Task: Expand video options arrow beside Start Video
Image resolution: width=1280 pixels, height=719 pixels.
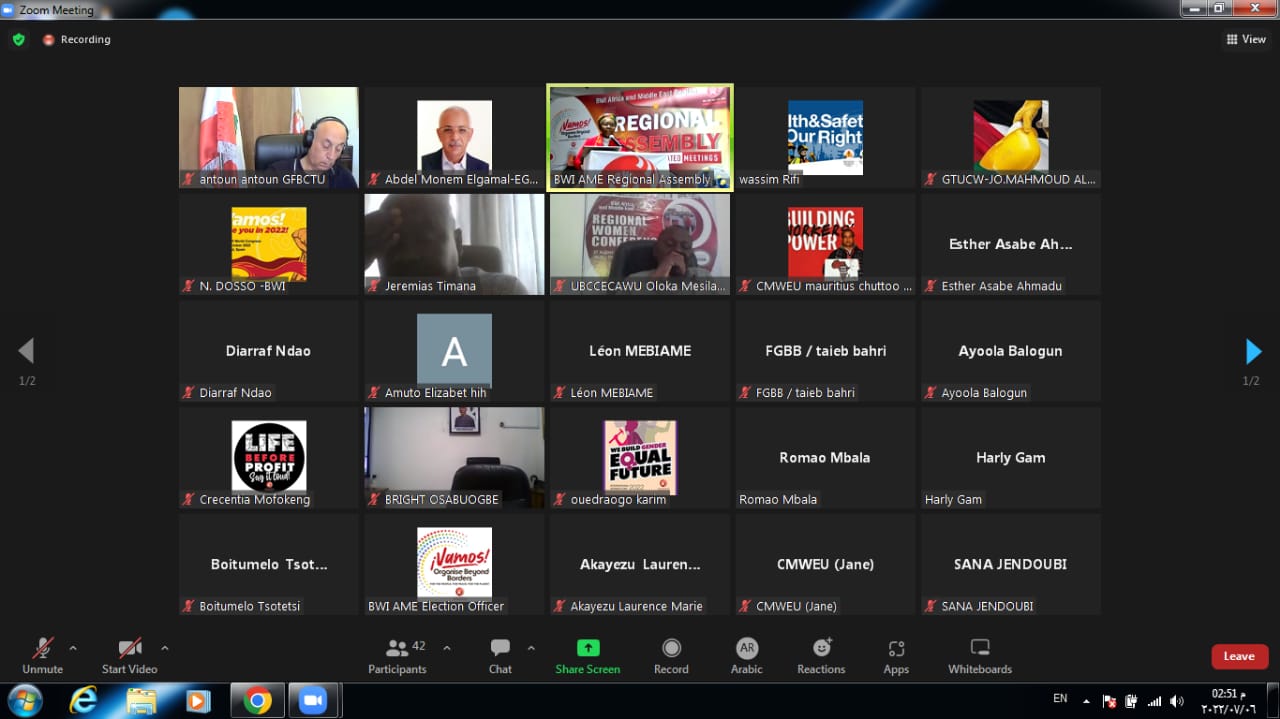Action: (x=165, y=648)
